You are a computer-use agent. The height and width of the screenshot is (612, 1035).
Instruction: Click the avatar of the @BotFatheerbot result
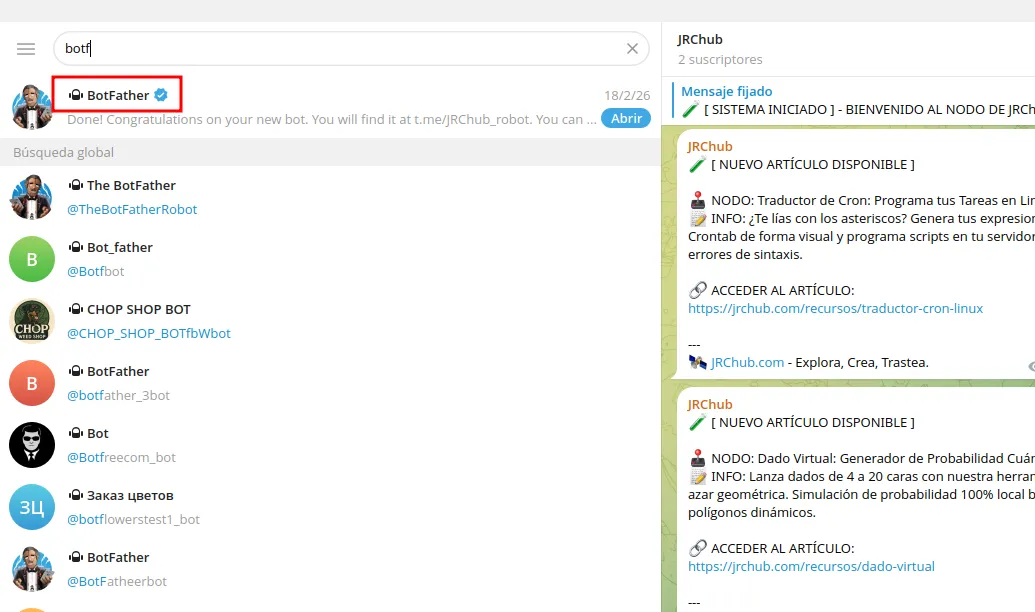click(32, 569)
